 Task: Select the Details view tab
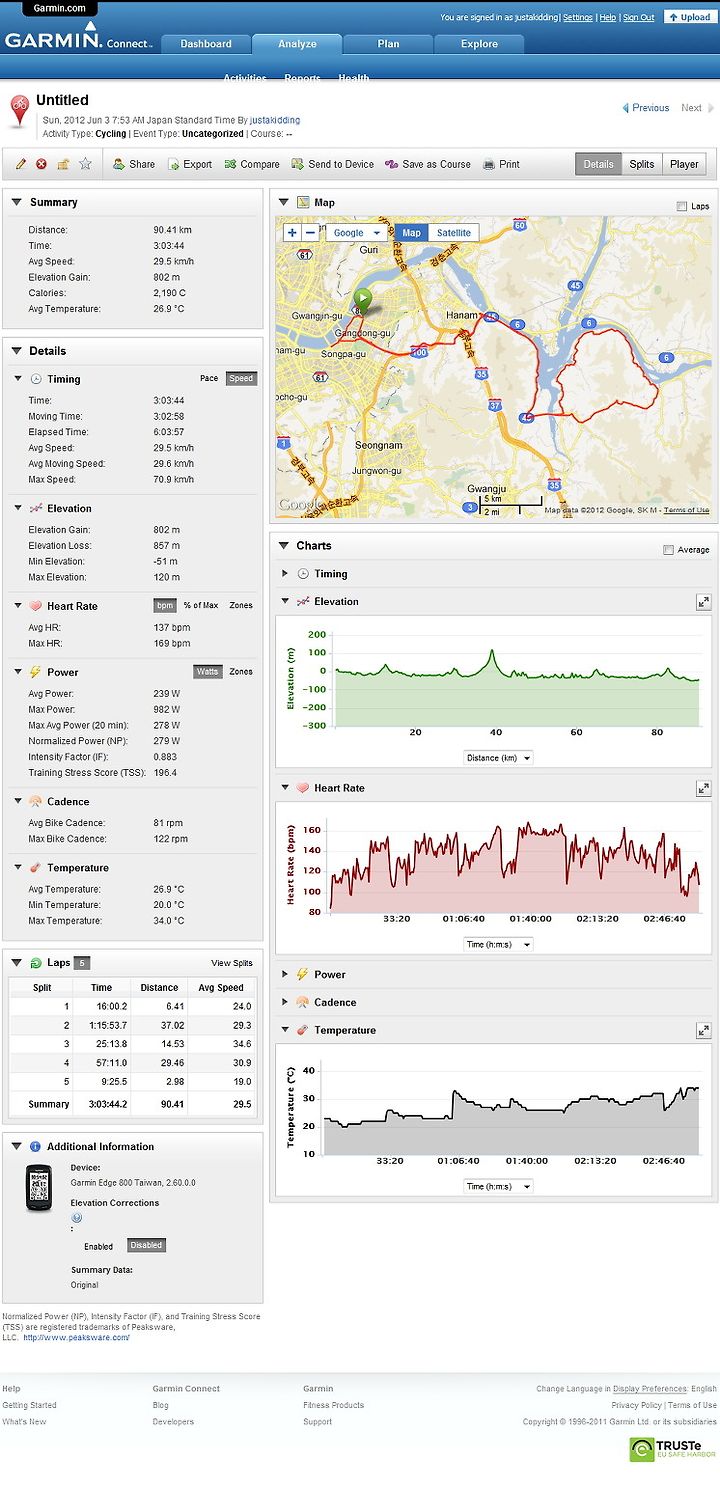pos(598,165)
